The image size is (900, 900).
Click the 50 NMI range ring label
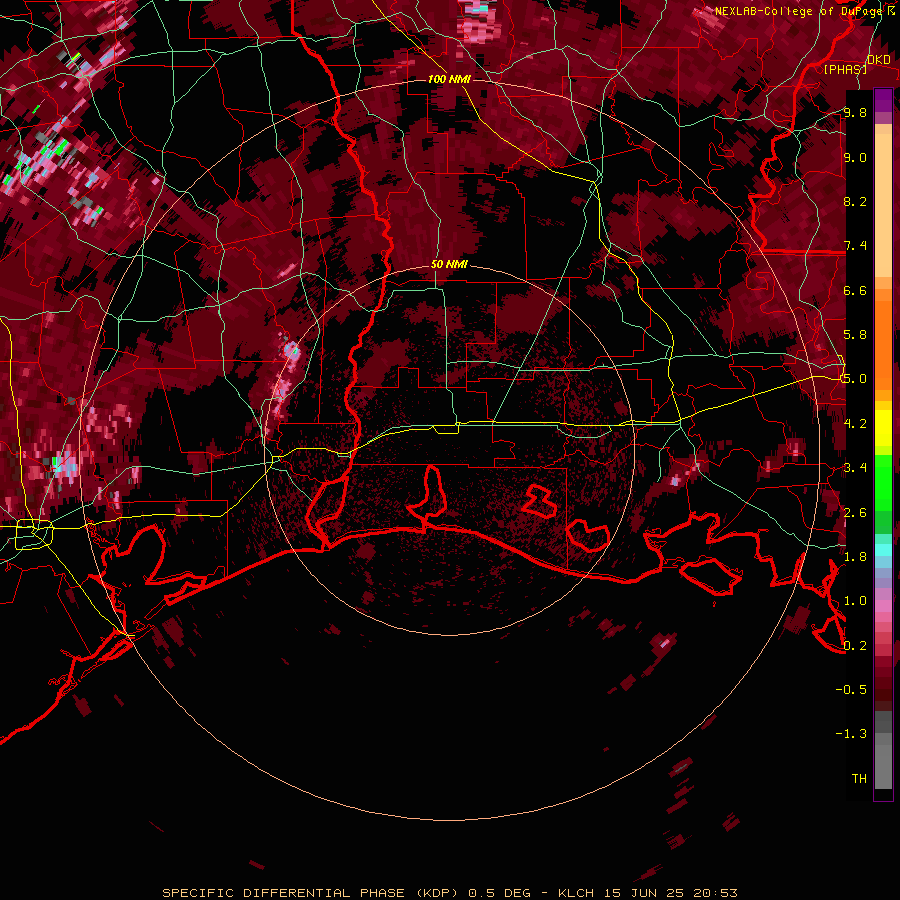tap(449, 265)
